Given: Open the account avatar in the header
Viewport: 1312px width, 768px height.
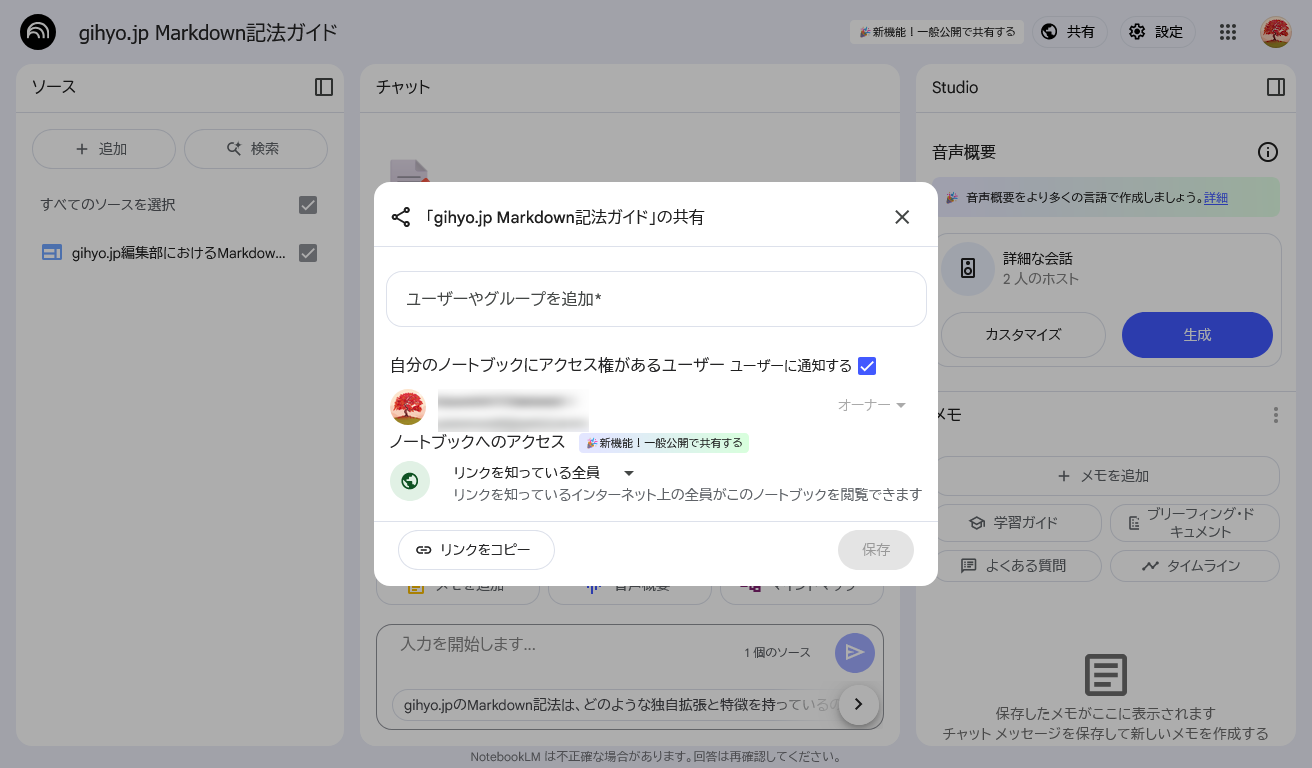Looking at the screenshot, I should tap(1276, 32).
